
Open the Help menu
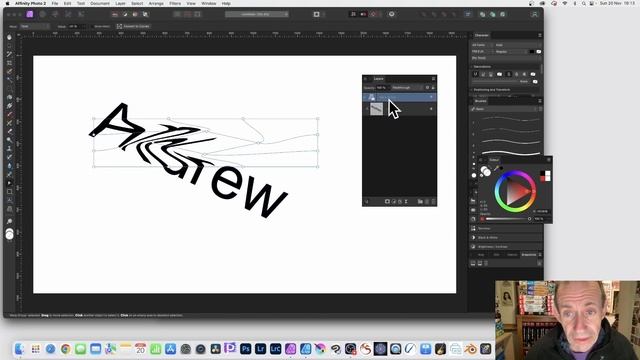(226, 3)
